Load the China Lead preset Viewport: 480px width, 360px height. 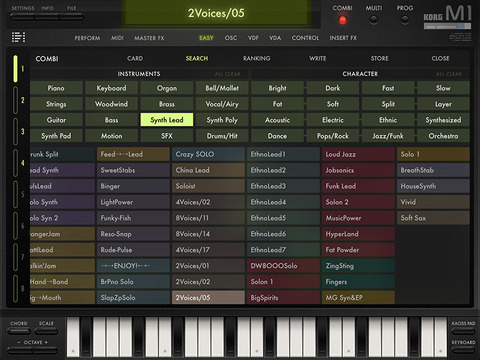[x=208, y=170]
